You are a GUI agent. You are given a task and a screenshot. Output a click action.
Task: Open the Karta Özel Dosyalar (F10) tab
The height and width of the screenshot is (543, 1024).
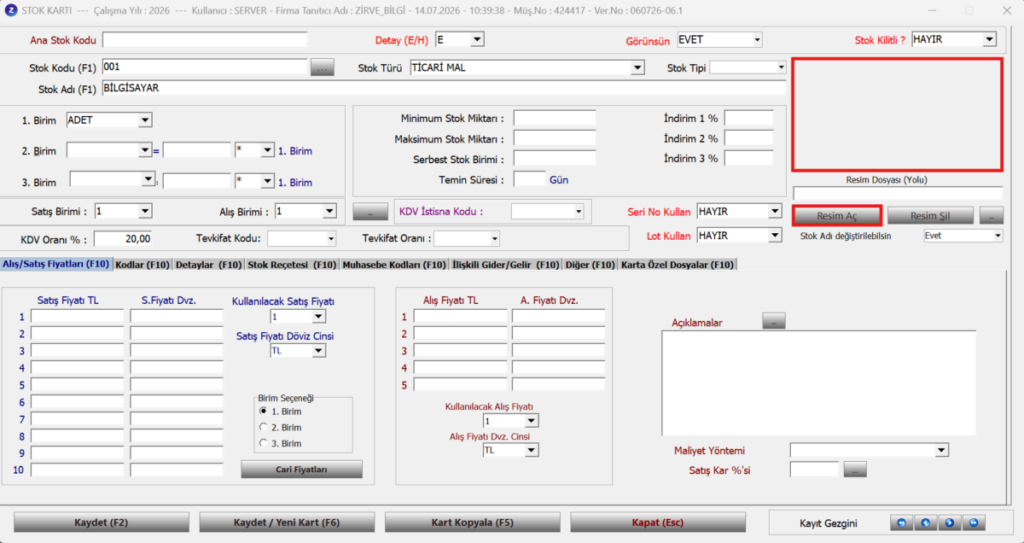pyautogui.click(x=678, y=265)
